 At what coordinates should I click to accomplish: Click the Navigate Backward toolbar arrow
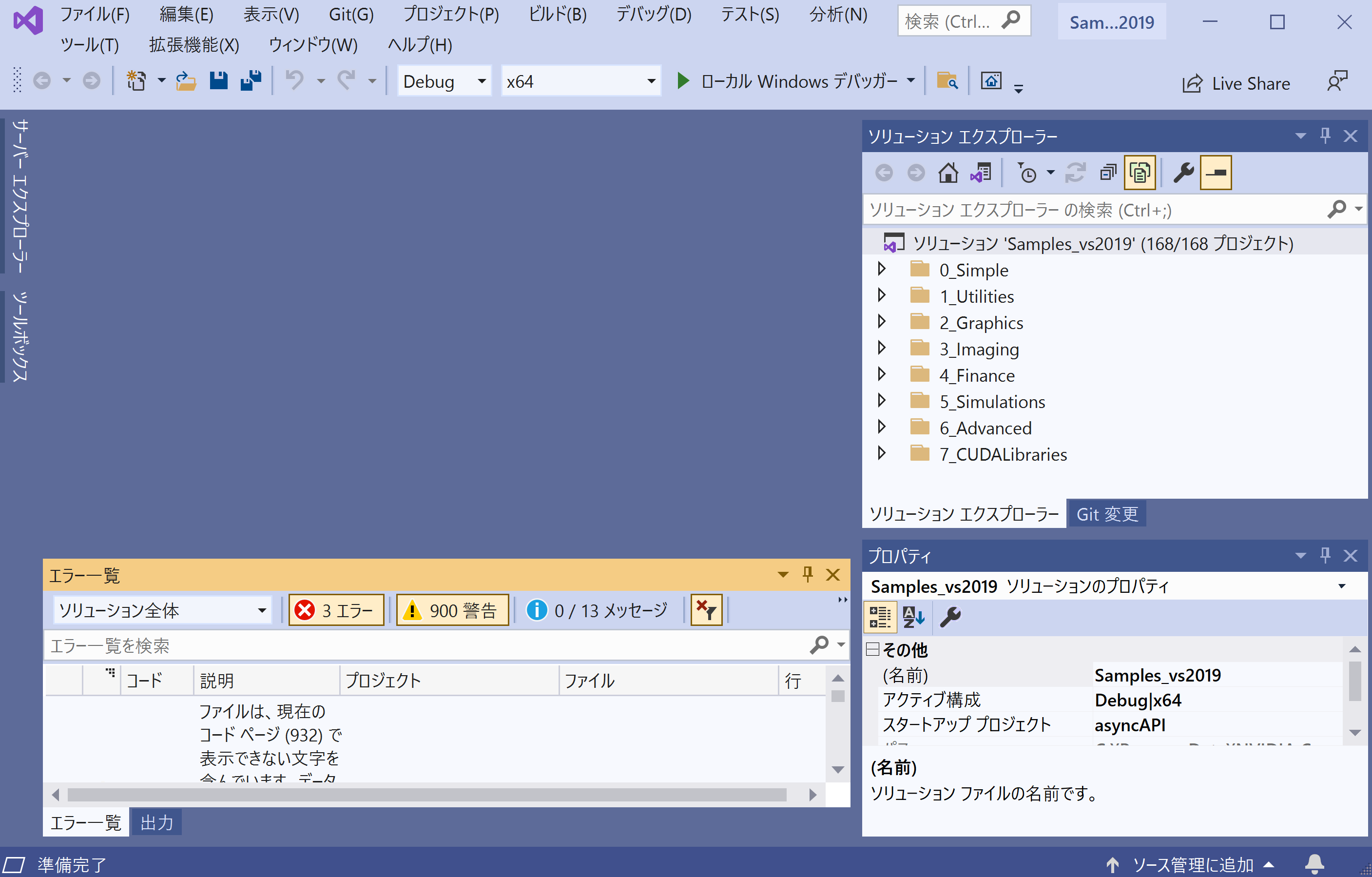[41, 81]
